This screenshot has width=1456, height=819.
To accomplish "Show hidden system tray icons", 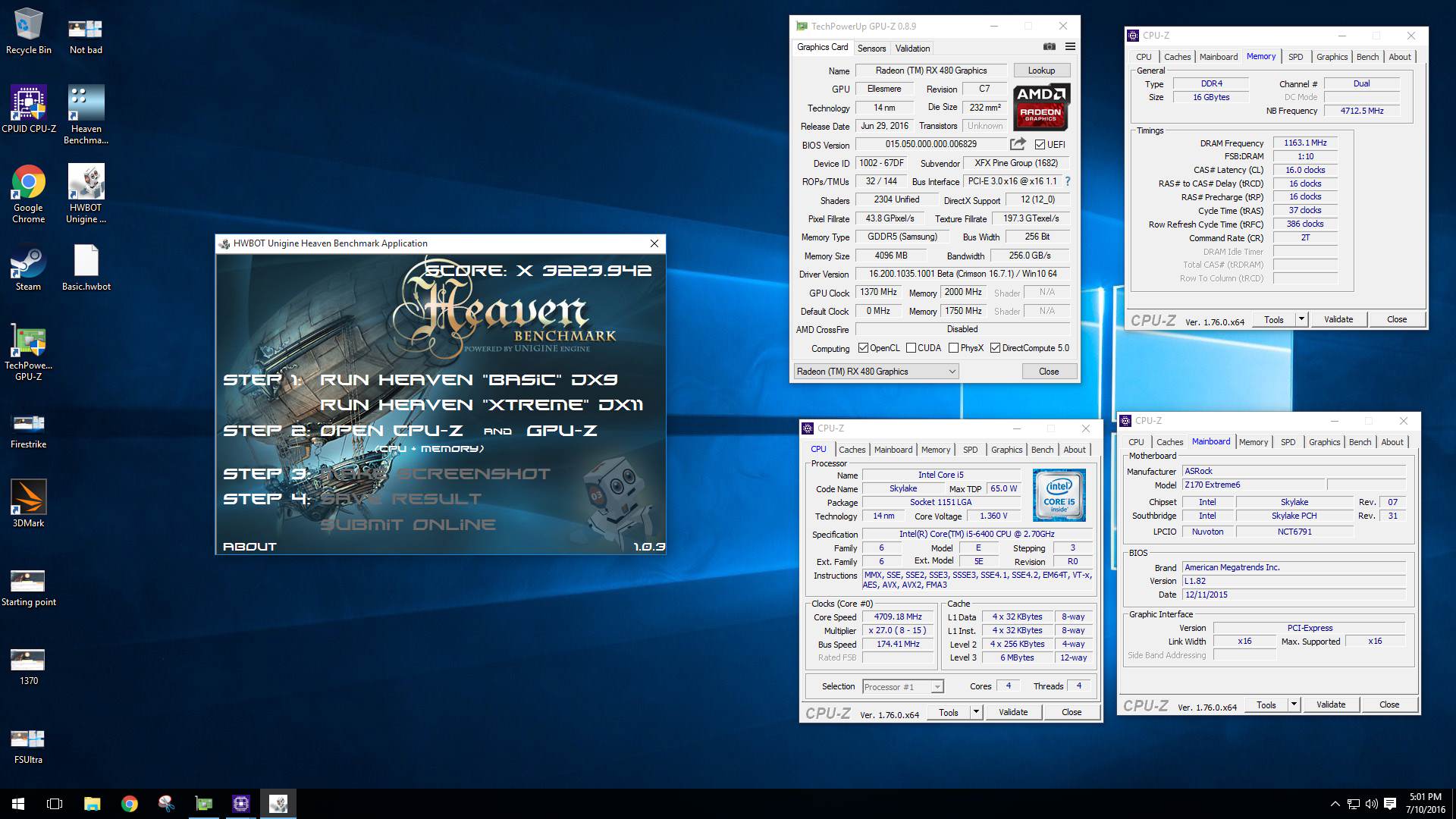I will [x=1335, y=804].
